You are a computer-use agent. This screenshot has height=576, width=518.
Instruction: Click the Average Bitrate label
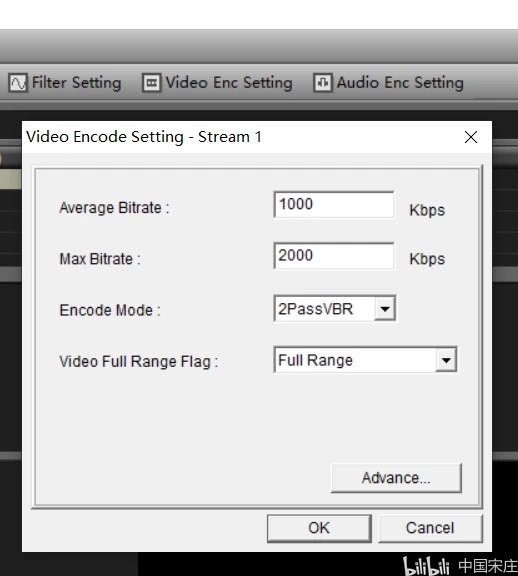pos(114,208)
